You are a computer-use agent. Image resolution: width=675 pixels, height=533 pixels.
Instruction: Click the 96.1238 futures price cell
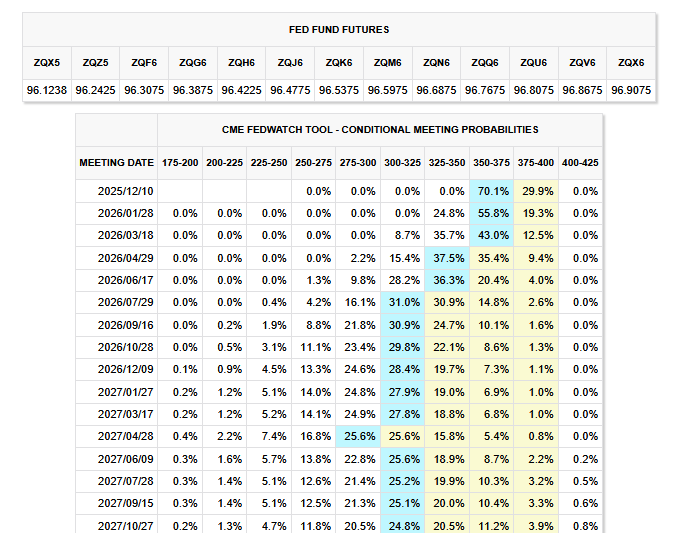[x=48, y=90]
